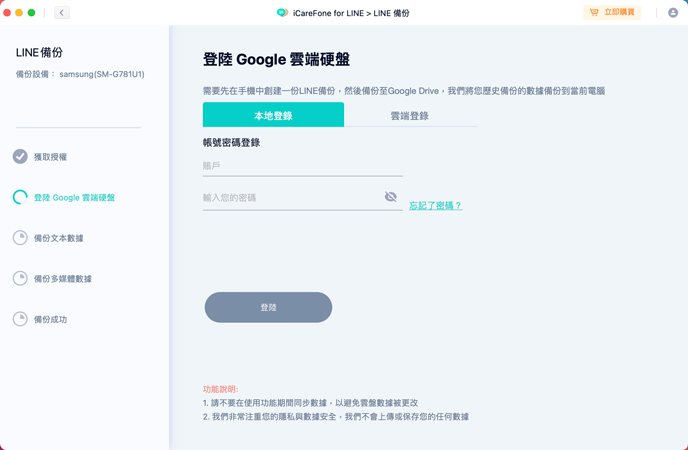Click the shopping cart icon

pyautogui.click(x=594, y=12)
